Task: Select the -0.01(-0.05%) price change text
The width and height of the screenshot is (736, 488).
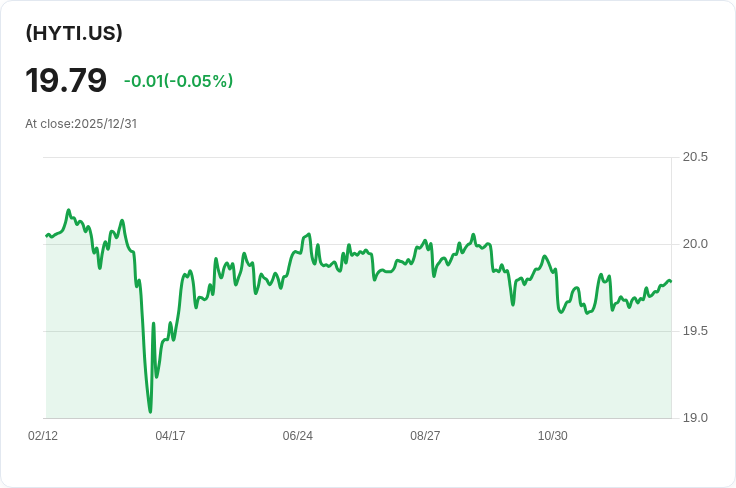Action: [178, 81]
